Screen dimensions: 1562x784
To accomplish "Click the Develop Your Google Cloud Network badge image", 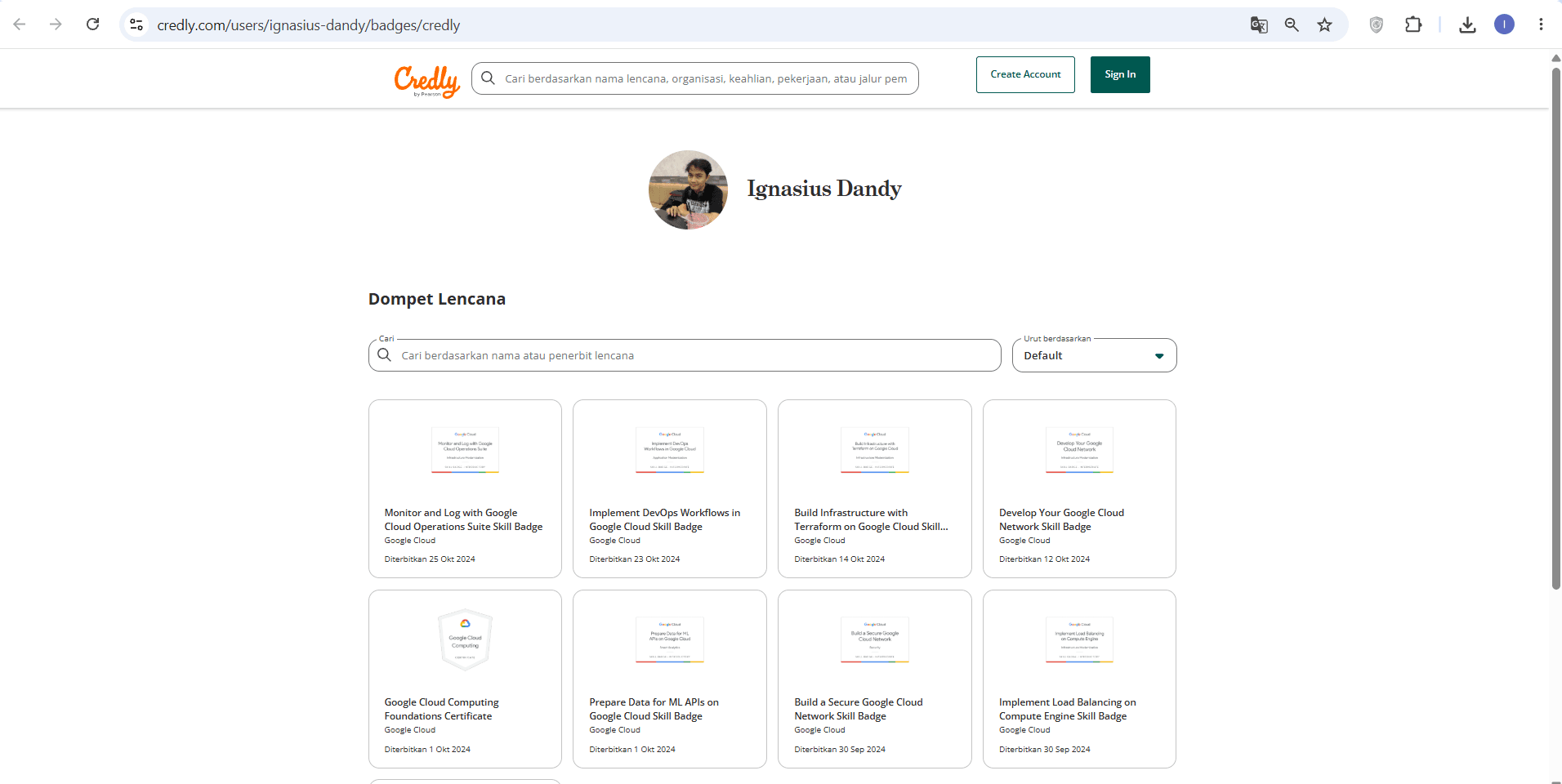I will [1079, 450].
